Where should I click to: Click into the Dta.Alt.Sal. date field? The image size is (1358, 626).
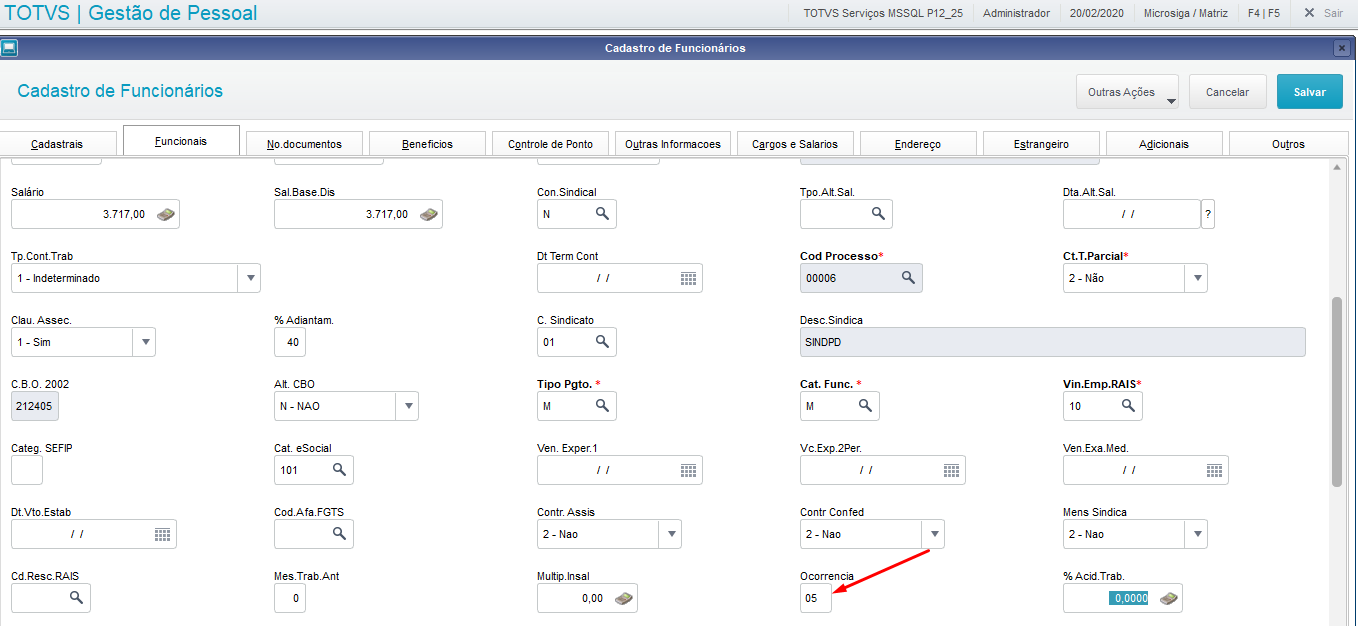click(1131, 214)
